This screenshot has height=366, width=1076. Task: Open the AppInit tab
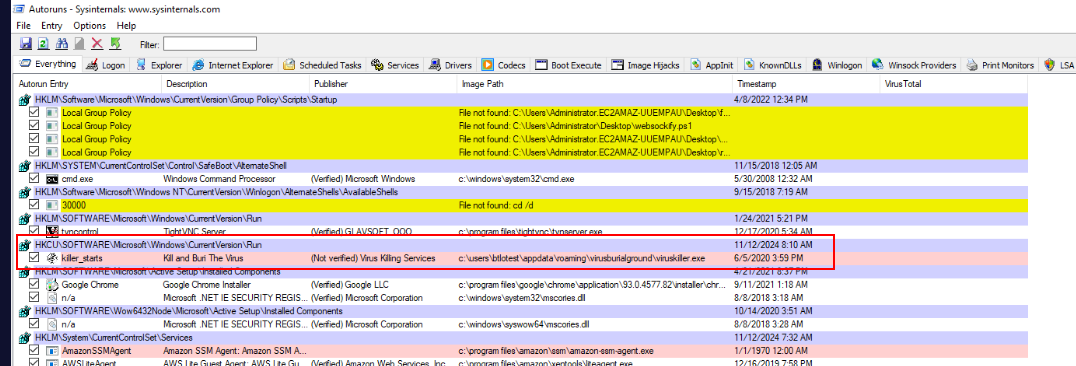pos(712,65)
